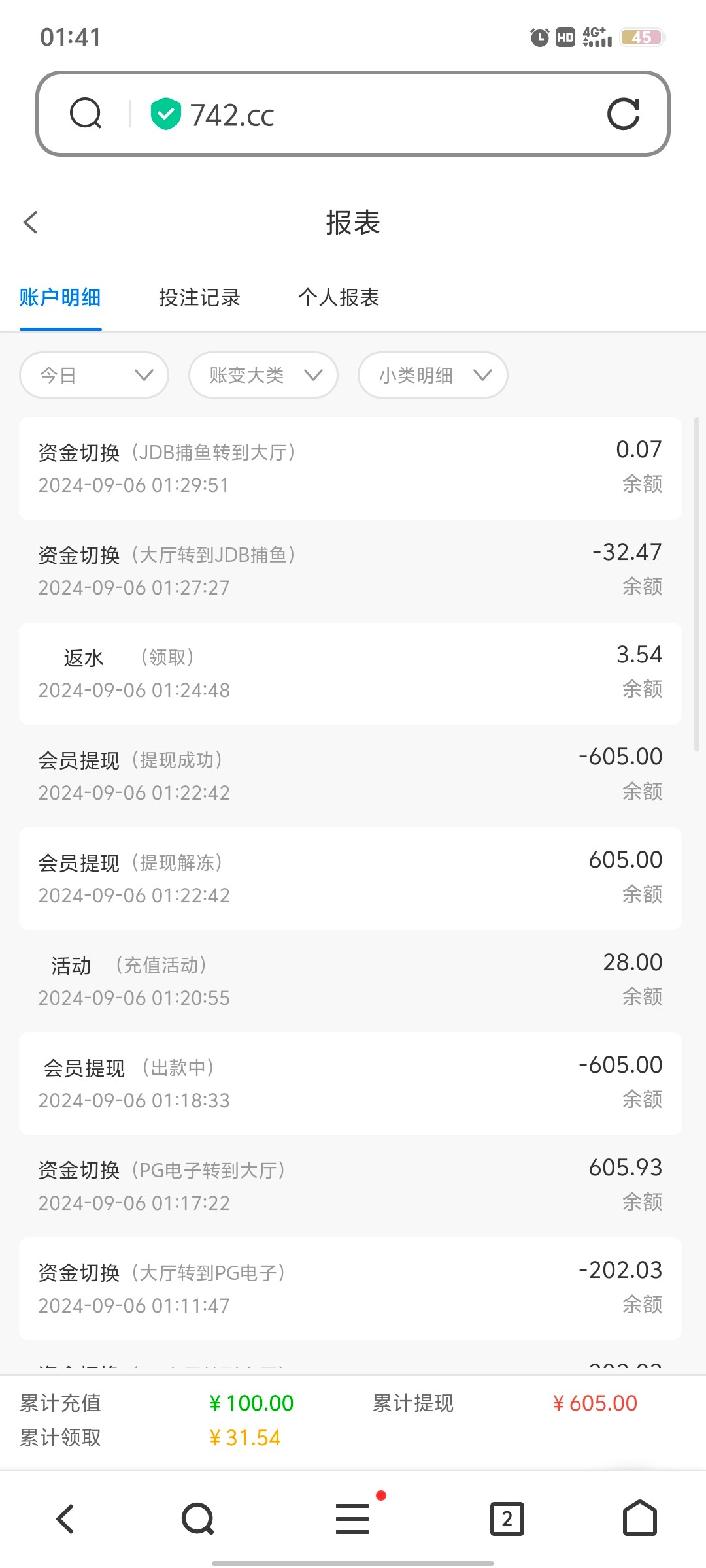Click the transaction list scrollbar
The image size is (706, 1568).
click(697, 584)
